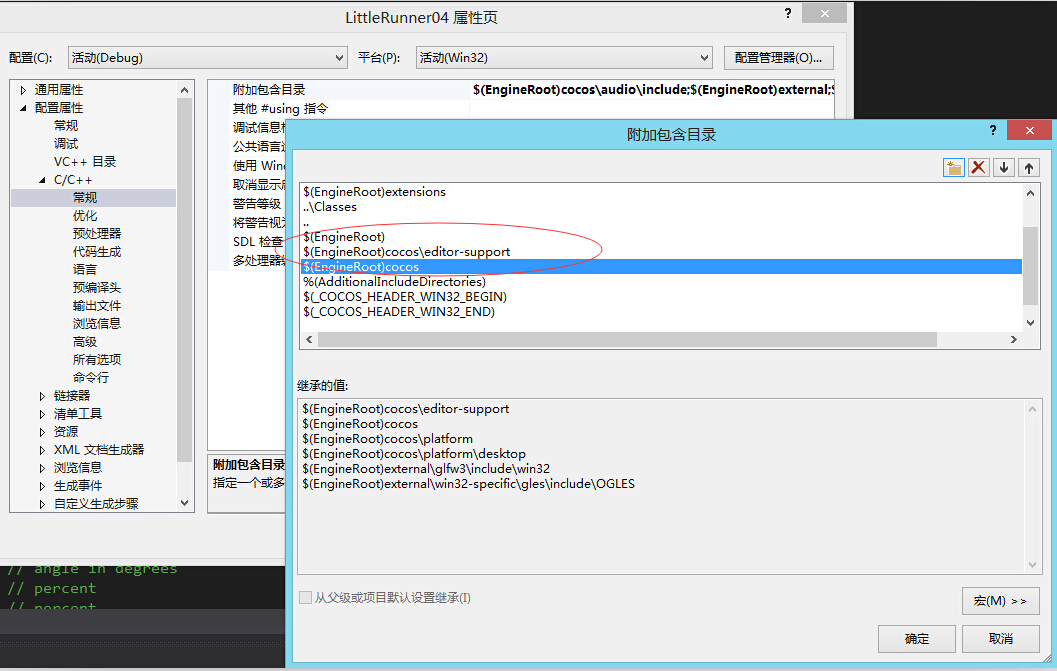Click the 配置管理器(O)... button
1057x671 pixels.
(779, 58)
